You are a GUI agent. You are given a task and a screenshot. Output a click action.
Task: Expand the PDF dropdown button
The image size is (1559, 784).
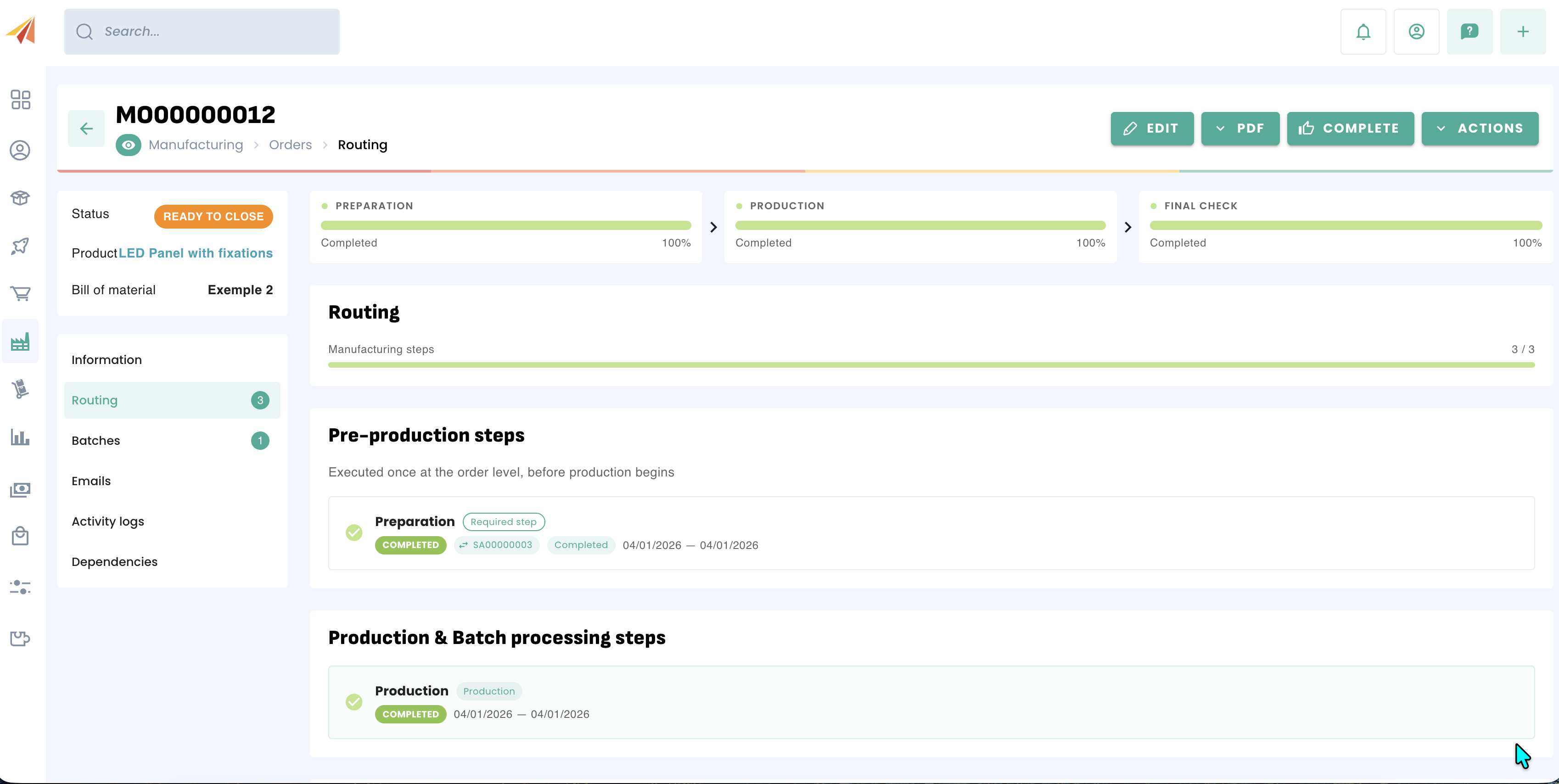(x=1240, y=128)
